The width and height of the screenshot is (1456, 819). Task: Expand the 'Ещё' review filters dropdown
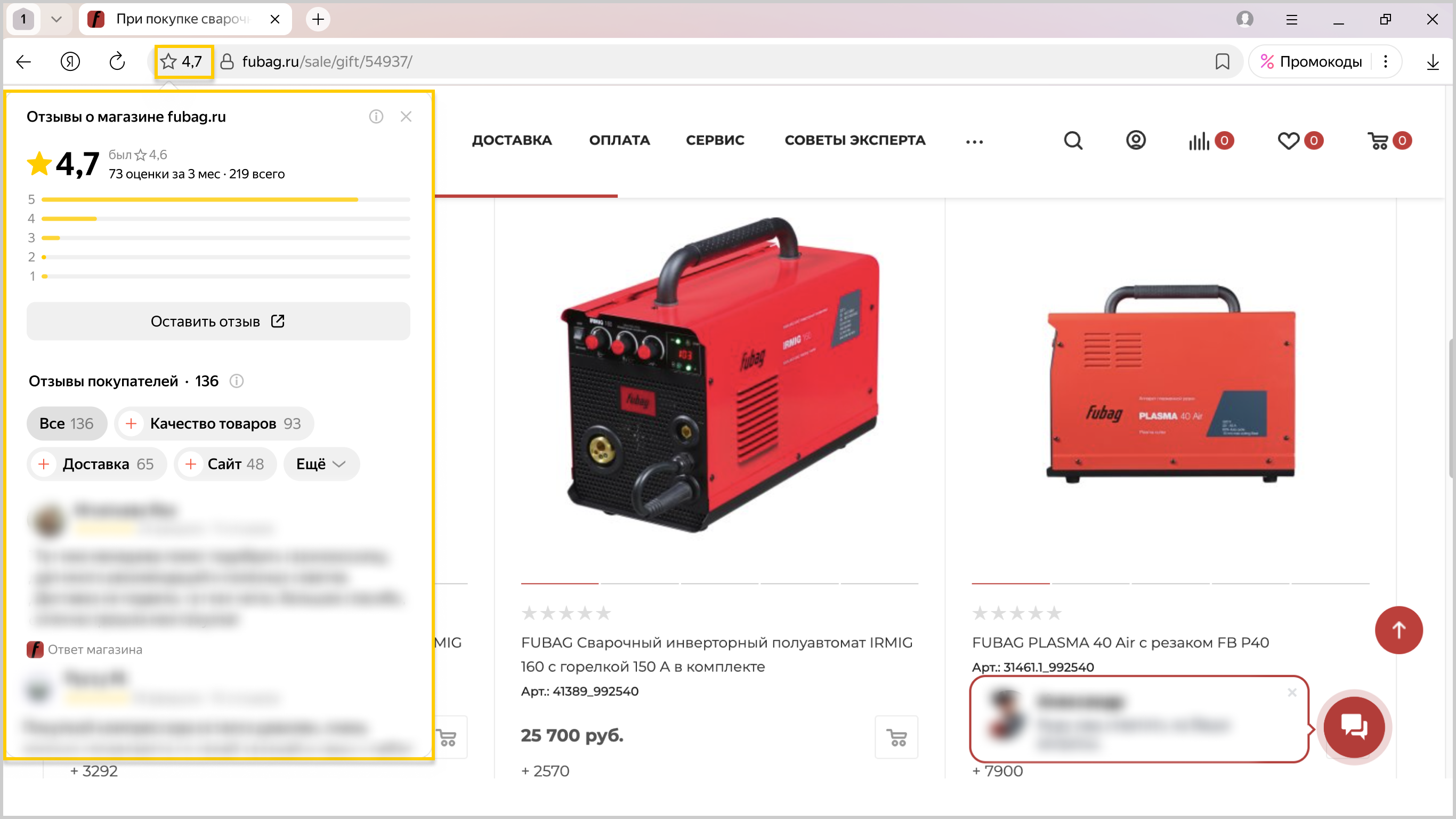coord(320,464)
